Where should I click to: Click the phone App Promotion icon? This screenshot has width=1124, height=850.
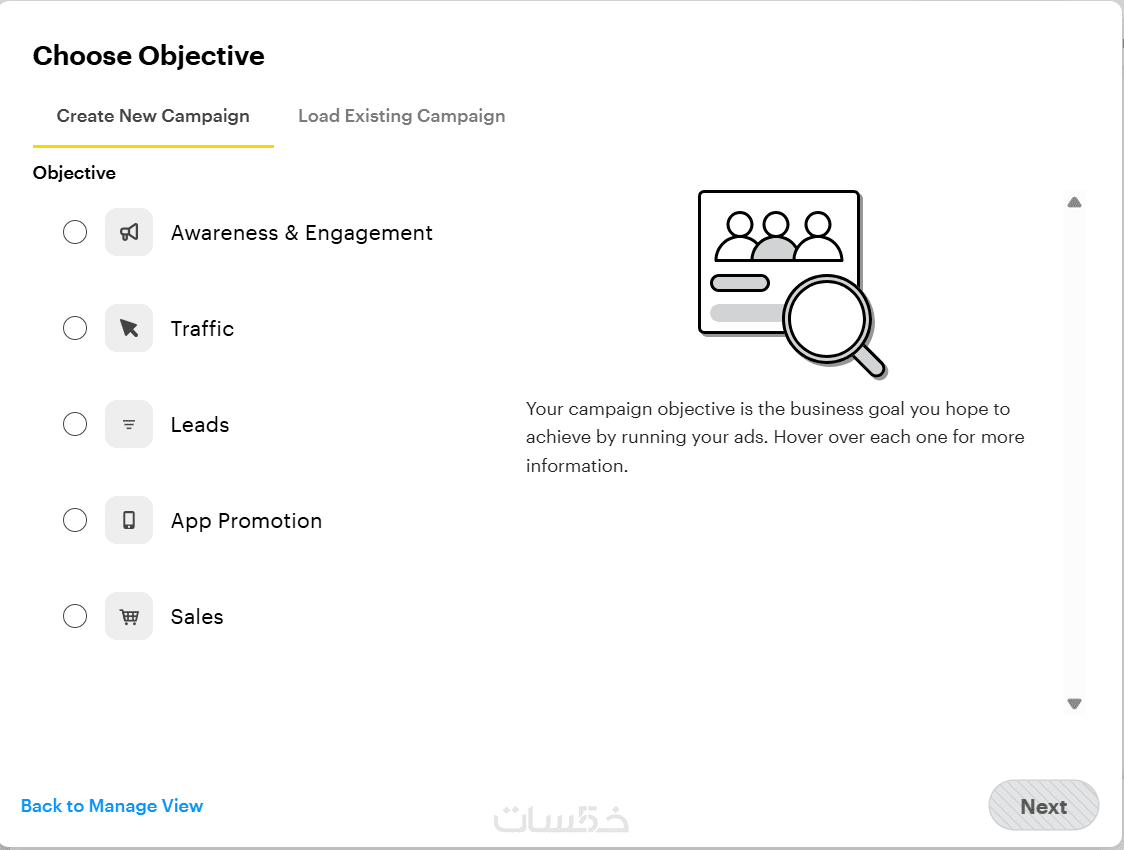point(129,520)
